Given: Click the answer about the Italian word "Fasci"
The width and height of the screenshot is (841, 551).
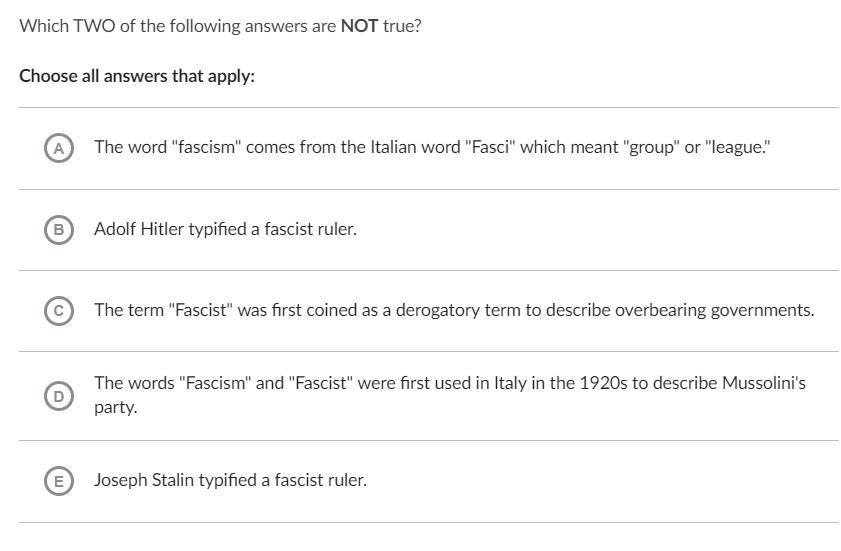Looking at the screenshot, I should (432, 147).
